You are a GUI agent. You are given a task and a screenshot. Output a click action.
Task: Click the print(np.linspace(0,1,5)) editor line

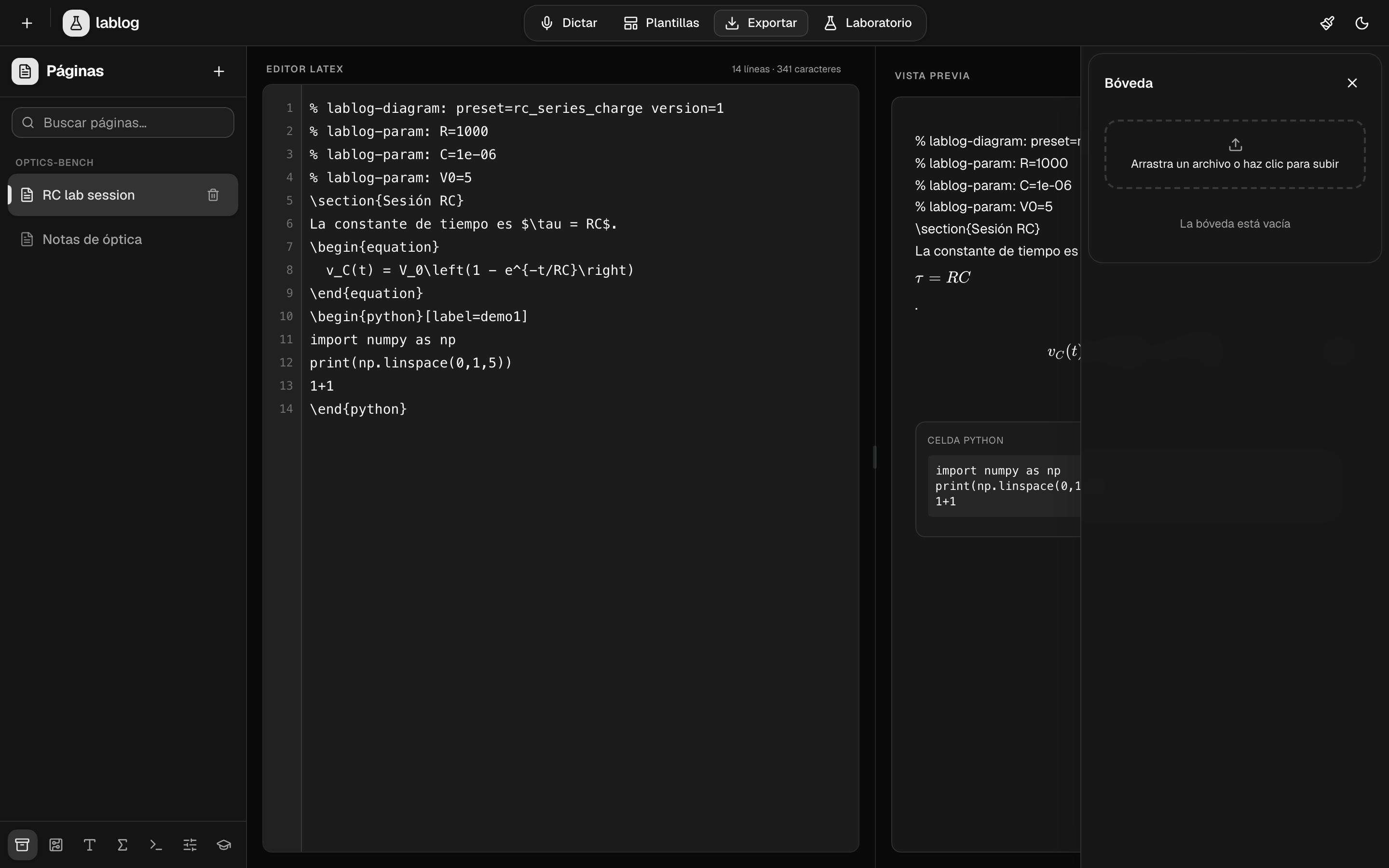(x=410, y=363)
